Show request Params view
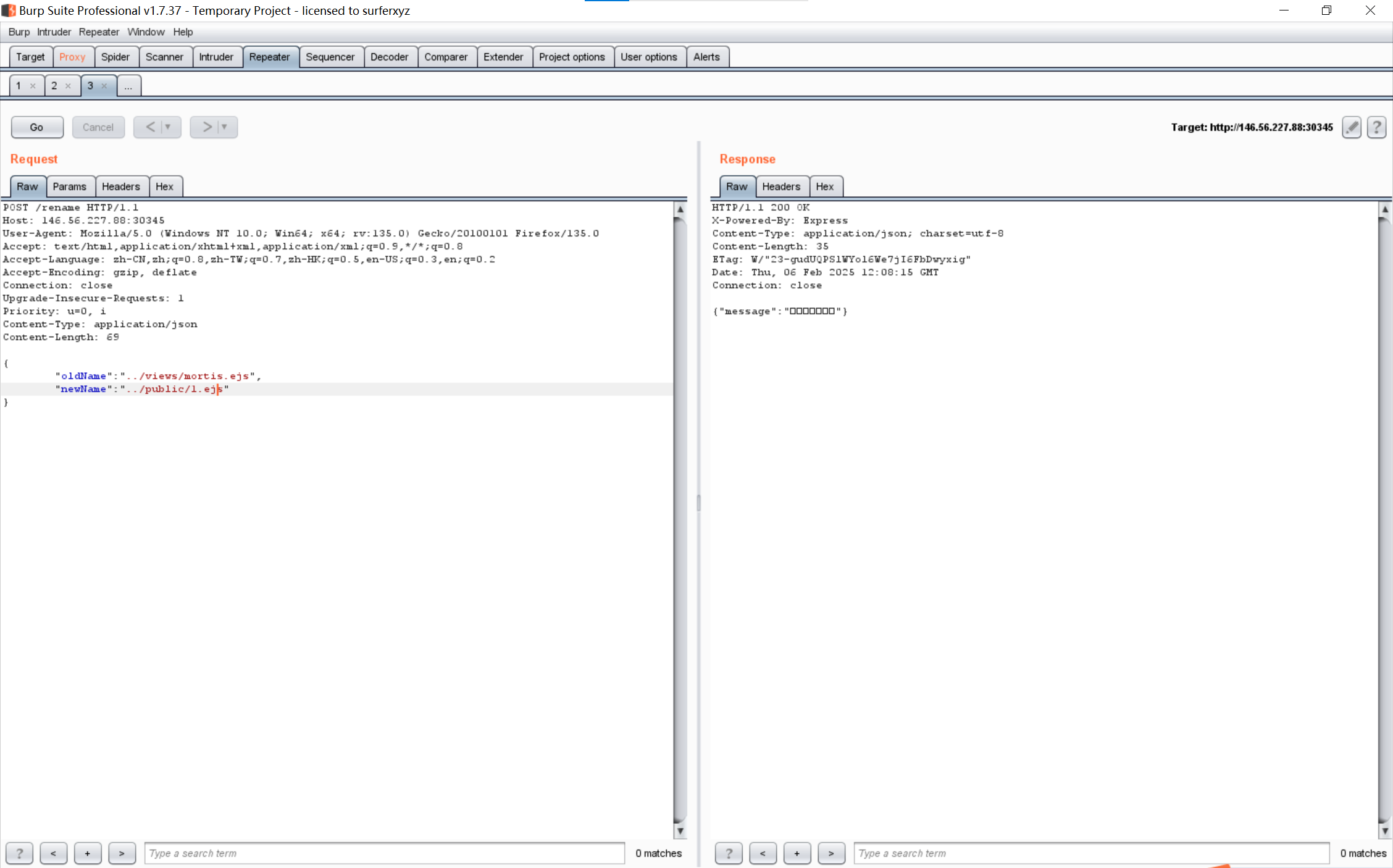The image size is (1393, 868). [x=70, y=186]
